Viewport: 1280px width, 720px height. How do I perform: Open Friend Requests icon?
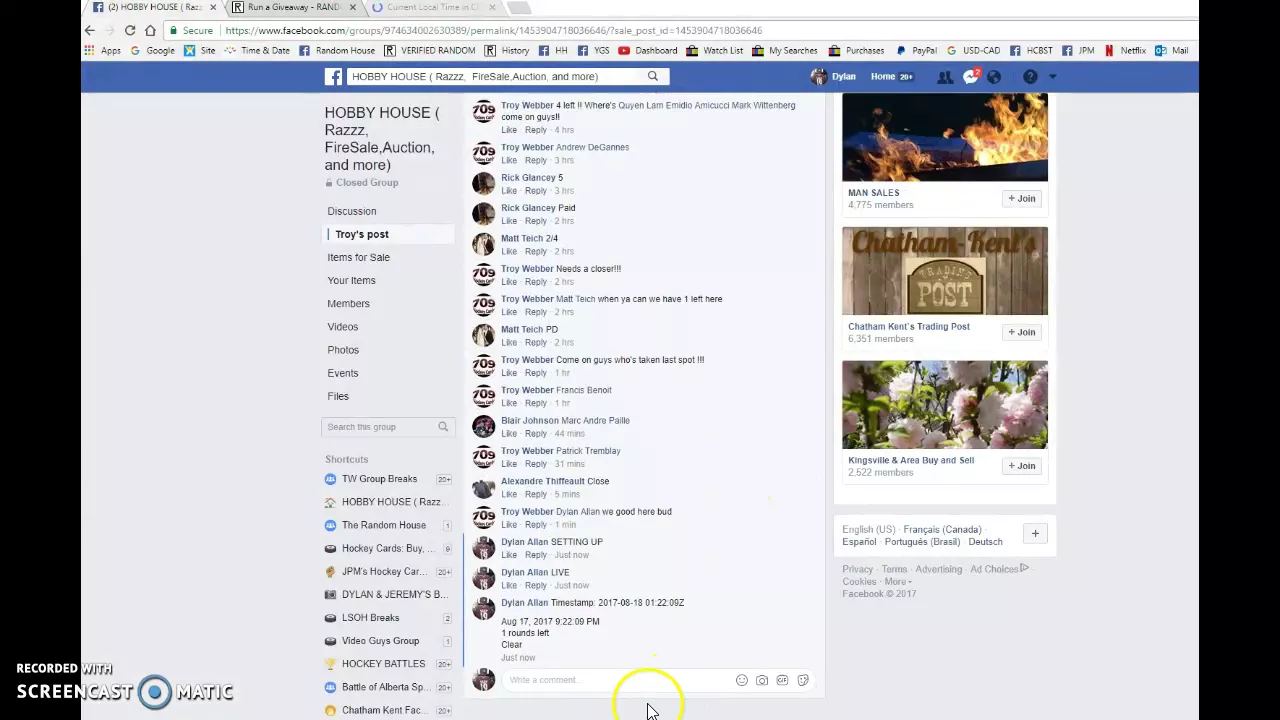(x=944, y=77)
